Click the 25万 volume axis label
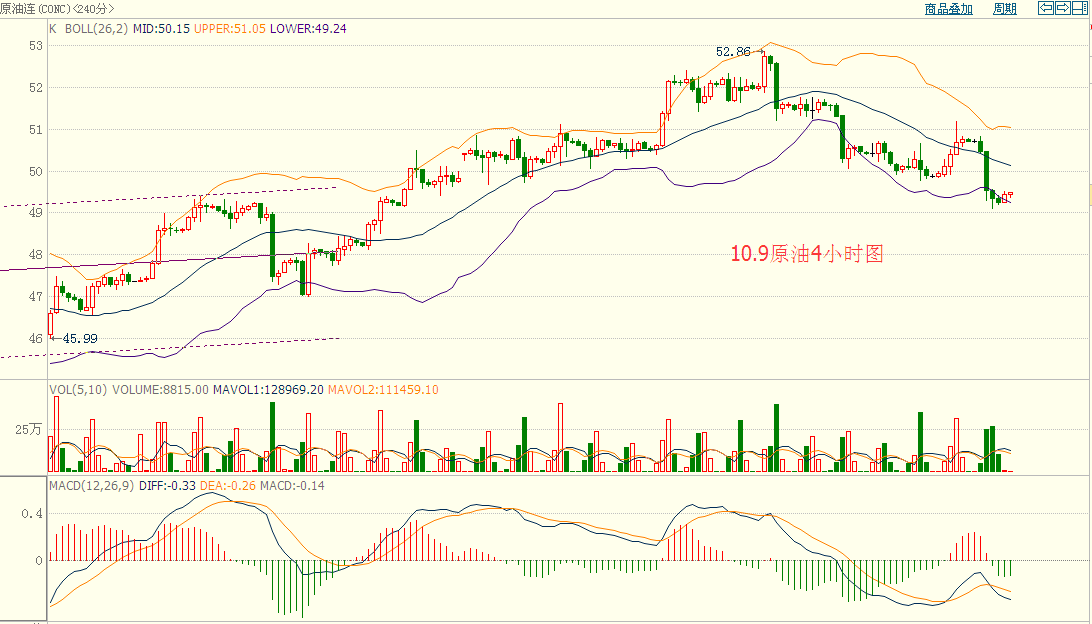The width and height of the screenshot is (1092, 624). point(29,430)
